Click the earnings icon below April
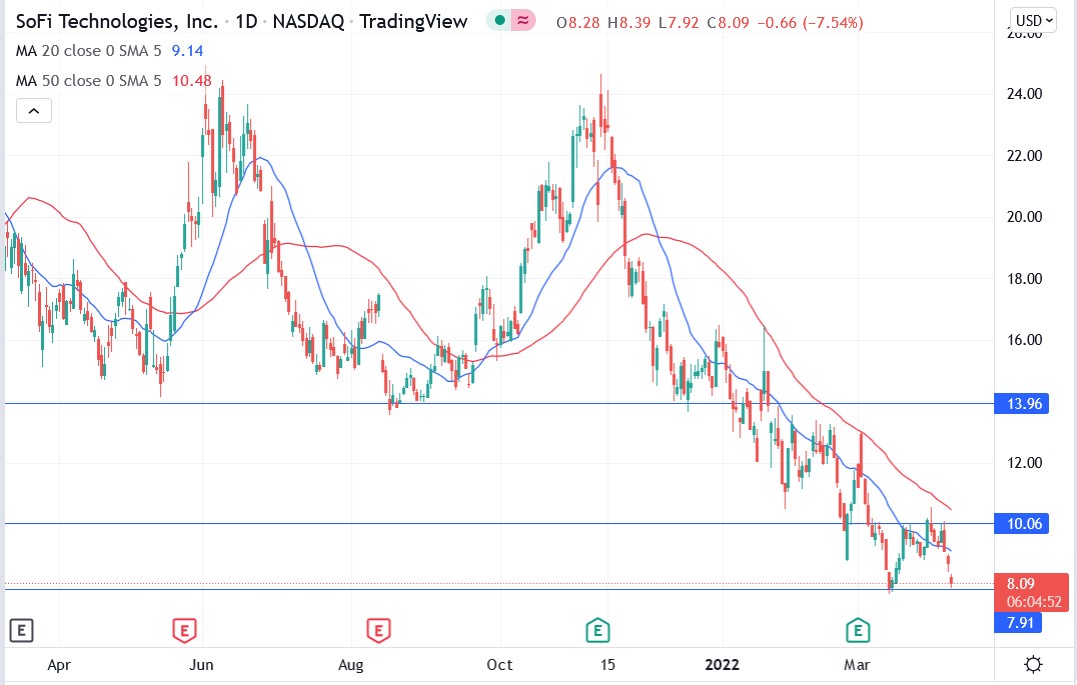 click(x=21, y=630)
